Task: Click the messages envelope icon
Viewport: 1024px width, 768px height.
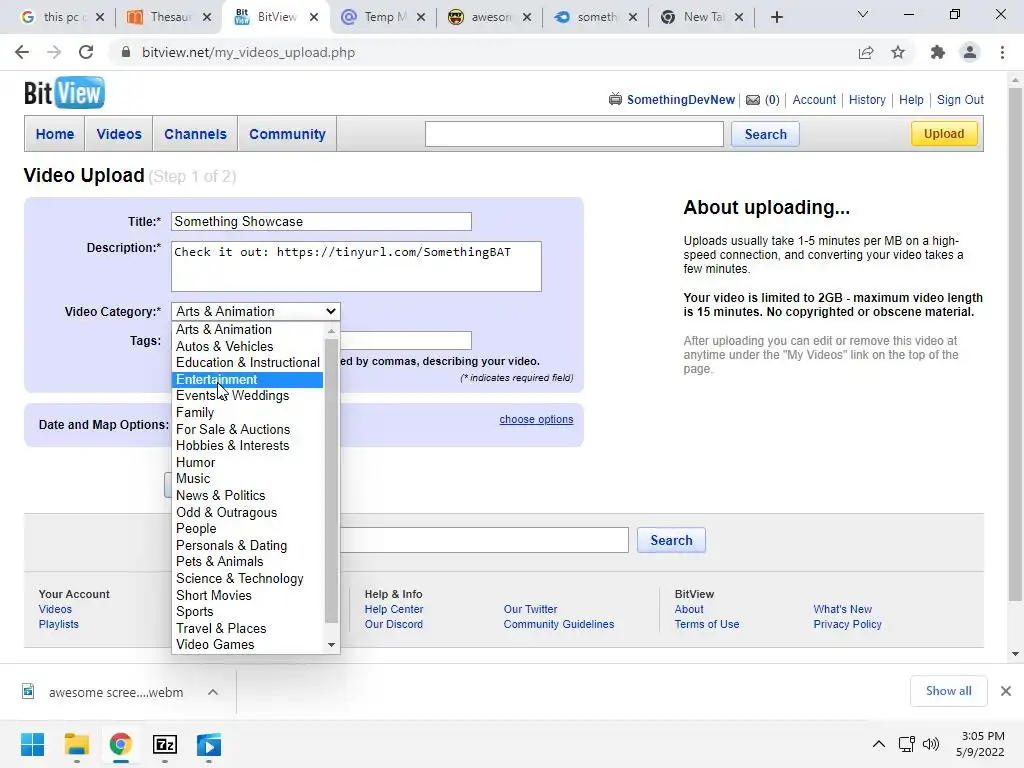Action: click(753, 100)
